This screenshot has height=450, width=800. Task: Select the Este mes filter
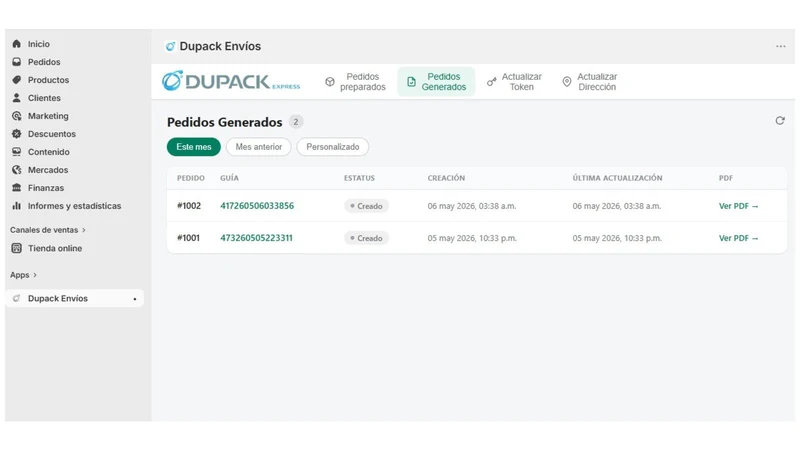pos(194,147)
